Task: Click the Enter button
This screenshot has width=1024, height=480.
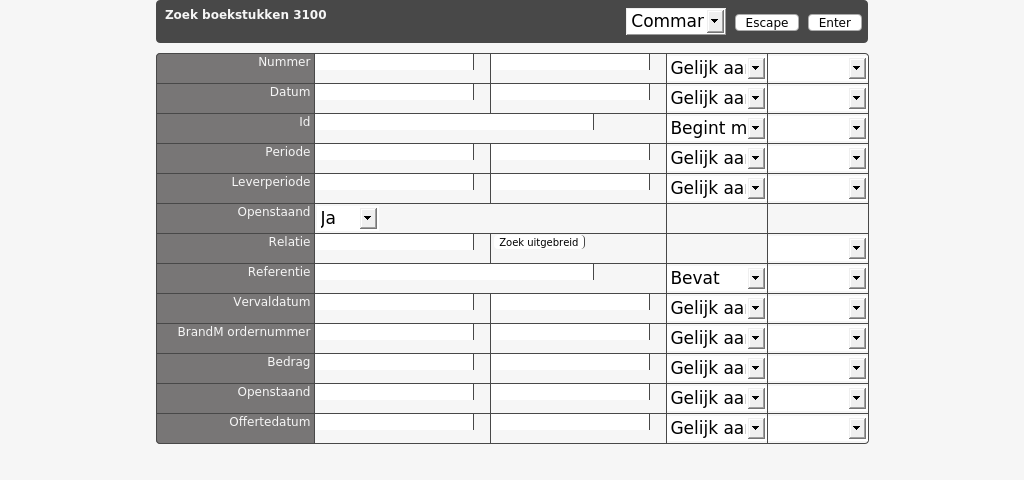Action: (x=835, y=23)
